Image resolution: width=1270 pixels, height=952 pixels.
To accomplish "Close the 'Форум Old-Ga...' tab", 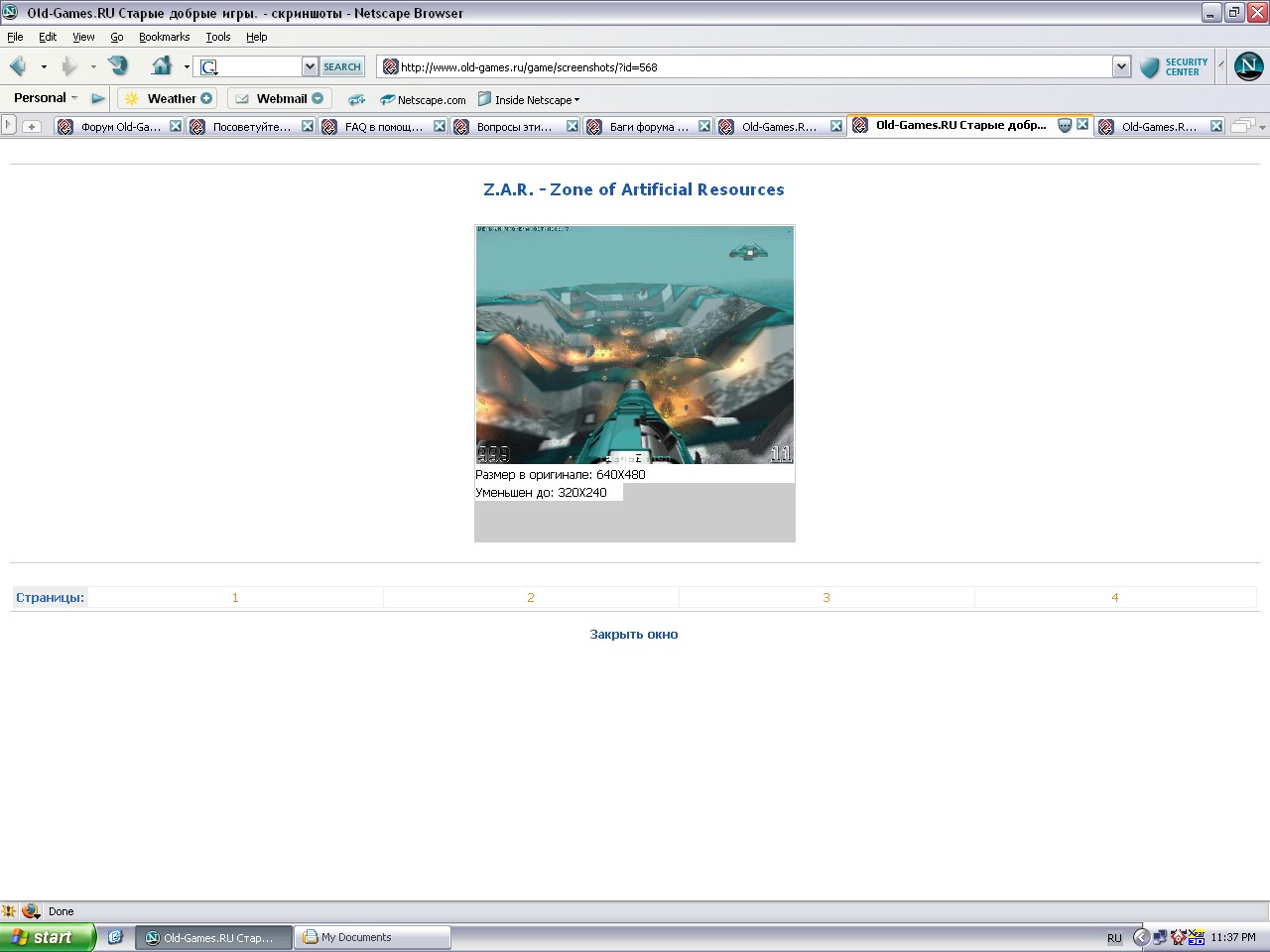I will (x=176, y=126).
